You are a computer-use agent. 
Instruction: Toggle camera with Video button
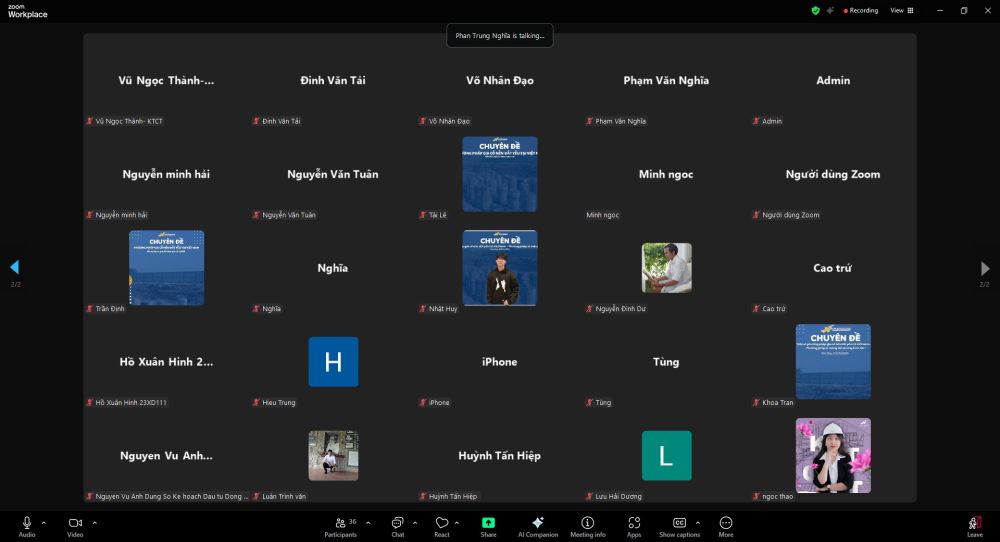[x=75, y=524]
